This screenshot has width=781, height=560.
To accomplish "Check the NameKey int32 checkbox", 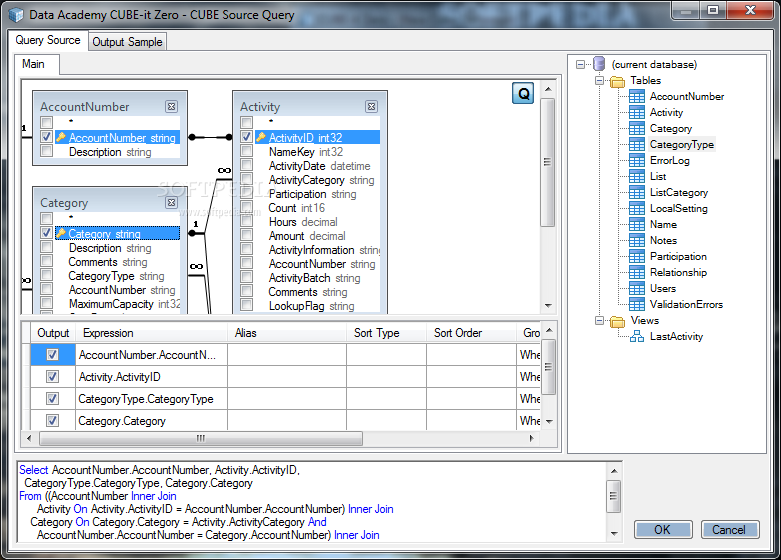I will pyautogui.click(x=246, y=150).
